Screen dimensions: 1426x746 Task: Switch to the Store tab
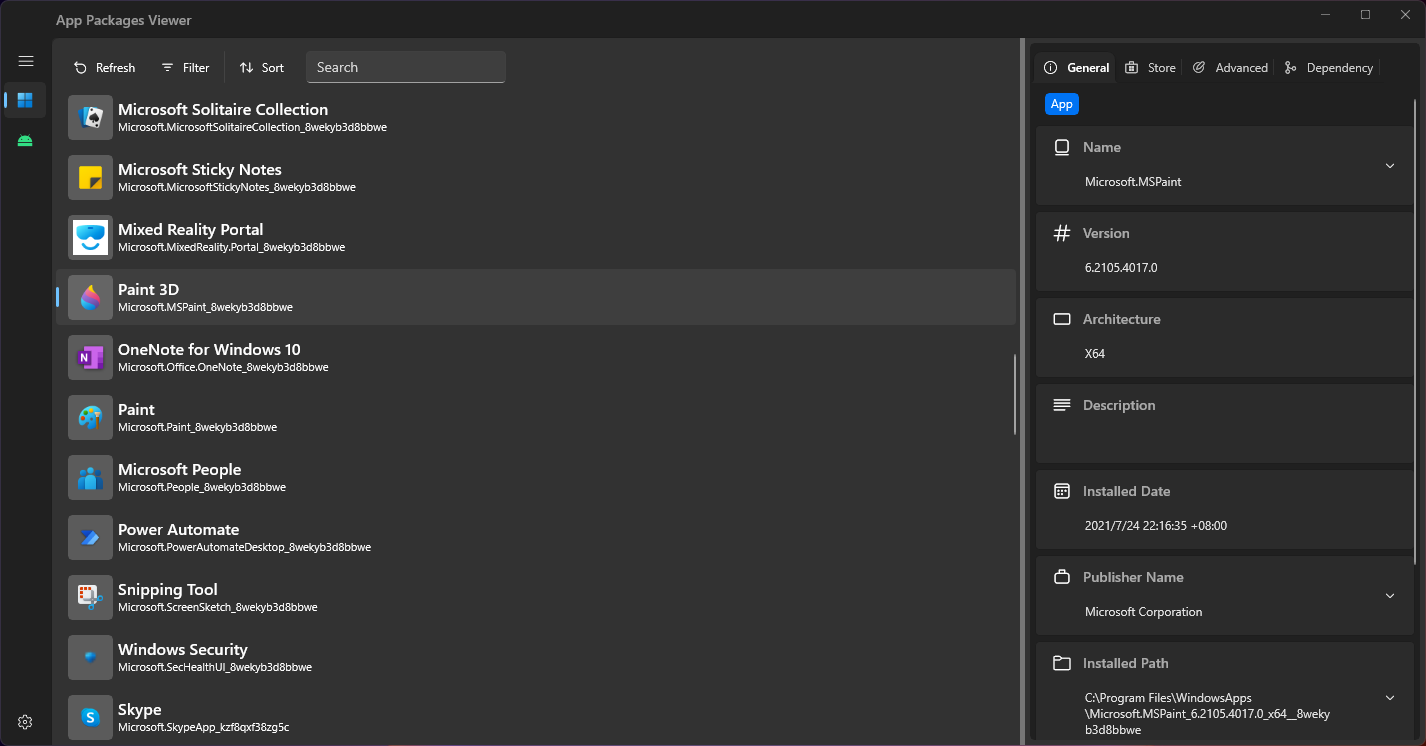pyautogui.click(x=1150, y=68)
